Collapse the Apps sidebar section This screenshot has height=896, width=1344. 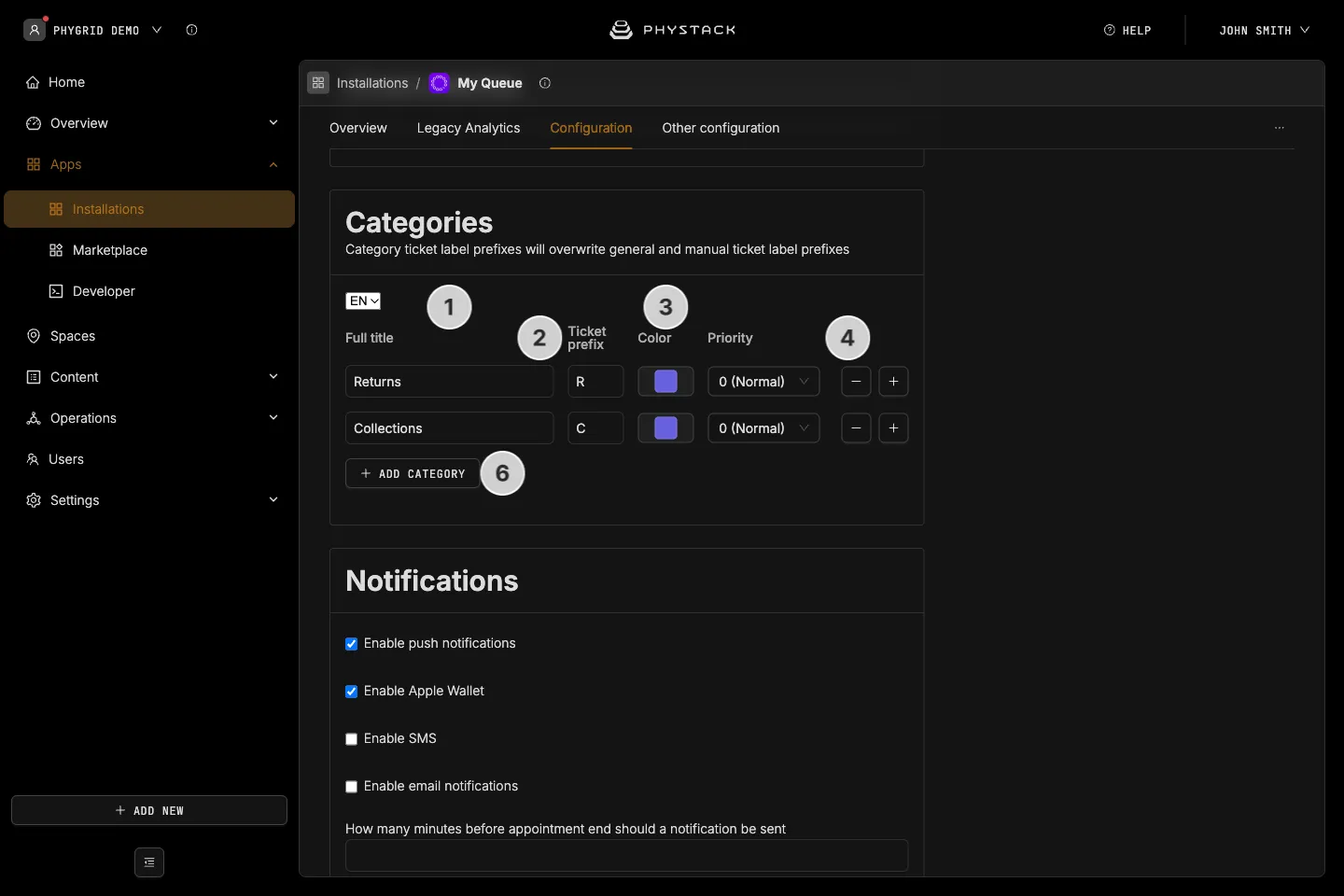149,164
